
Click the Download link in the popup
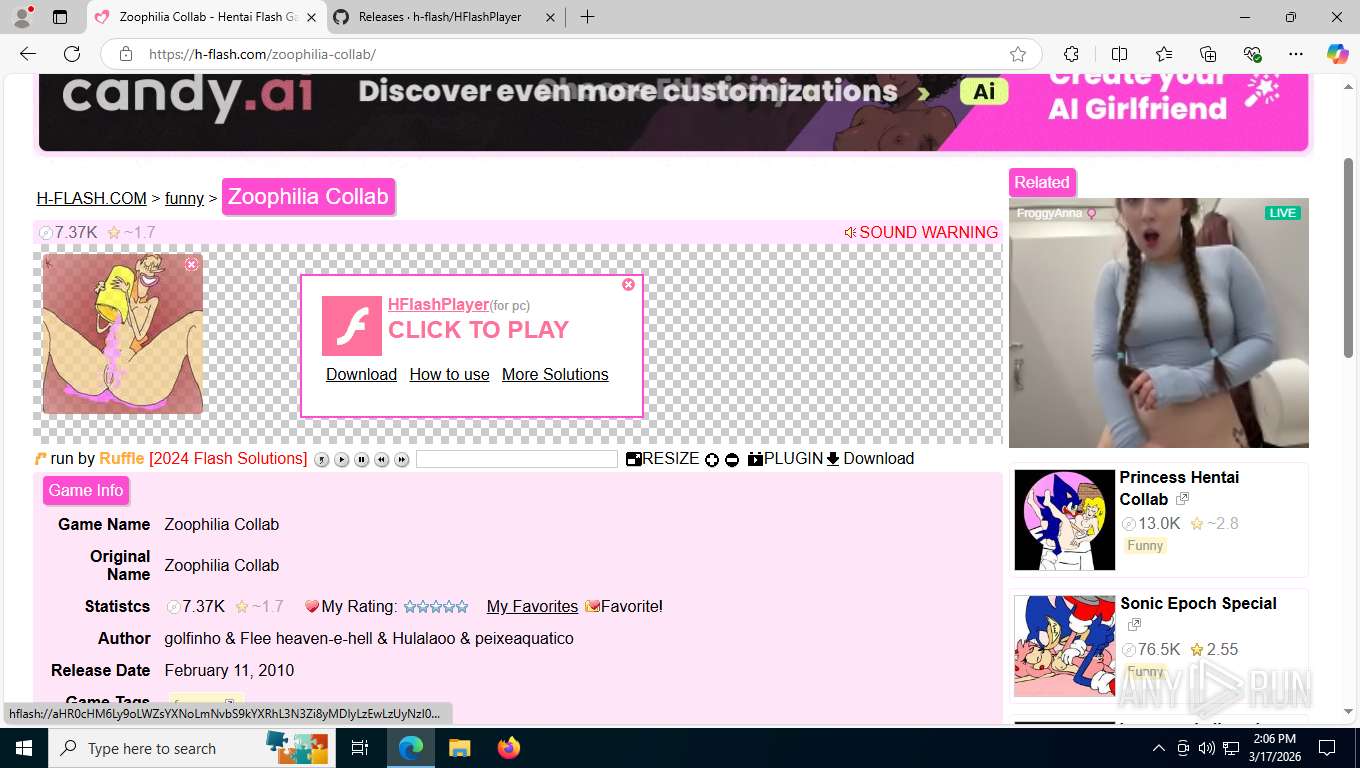tap(361, 374)
